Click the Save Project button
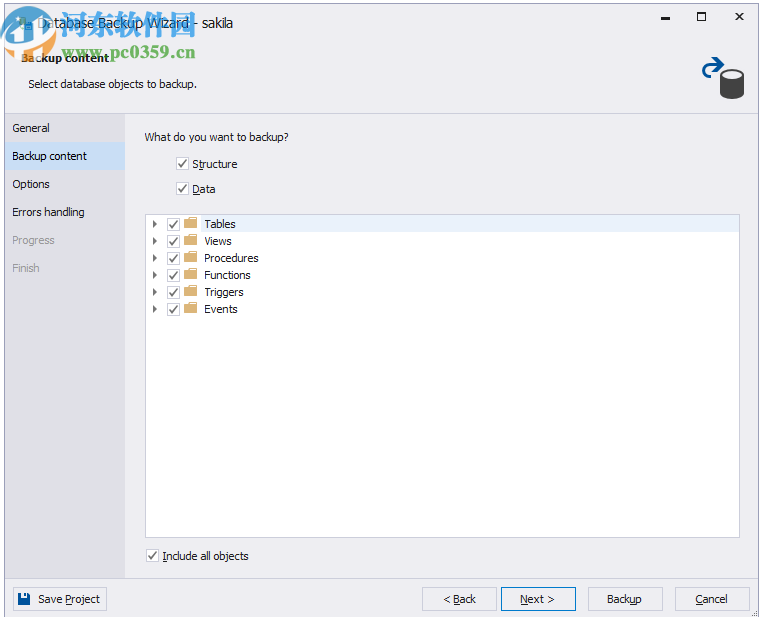 click(x=60, y=599)
